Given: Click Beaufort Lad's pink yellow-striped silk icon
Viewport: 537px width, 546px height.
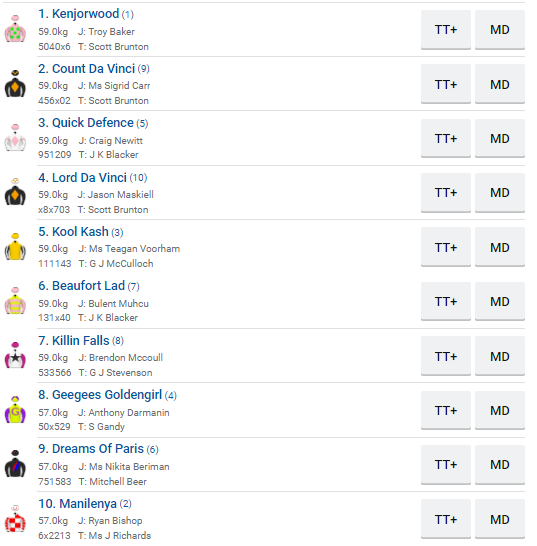Looking at the screenshot, I should click(15, 301).
